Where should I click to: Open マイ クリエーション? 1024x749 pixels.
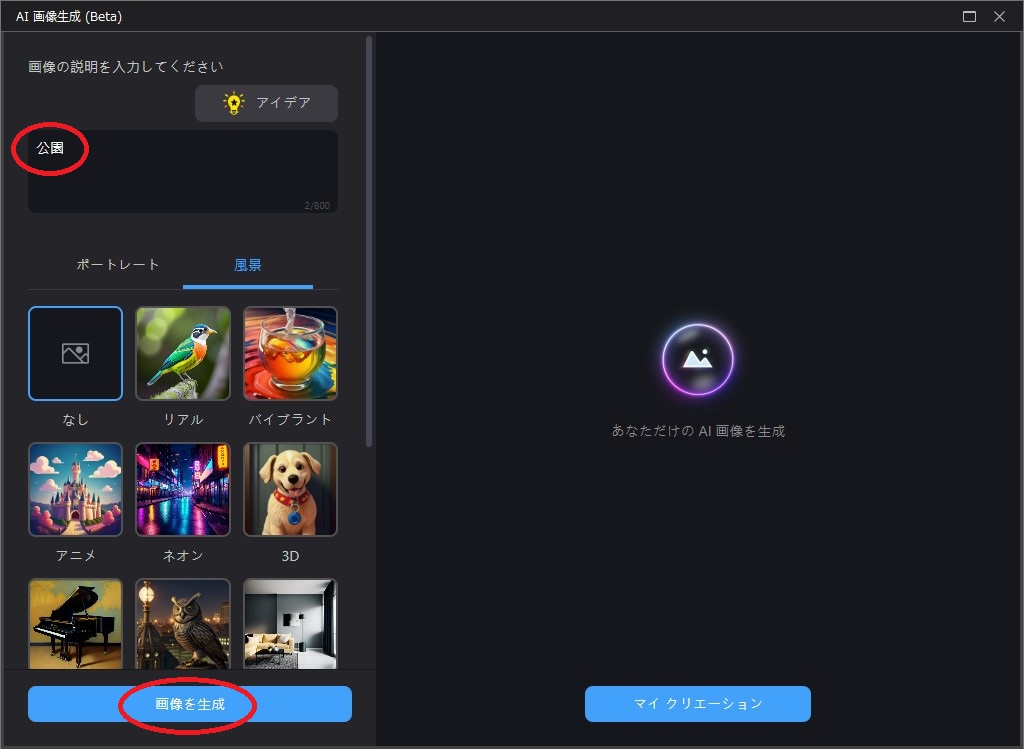(x=697, y=704)
